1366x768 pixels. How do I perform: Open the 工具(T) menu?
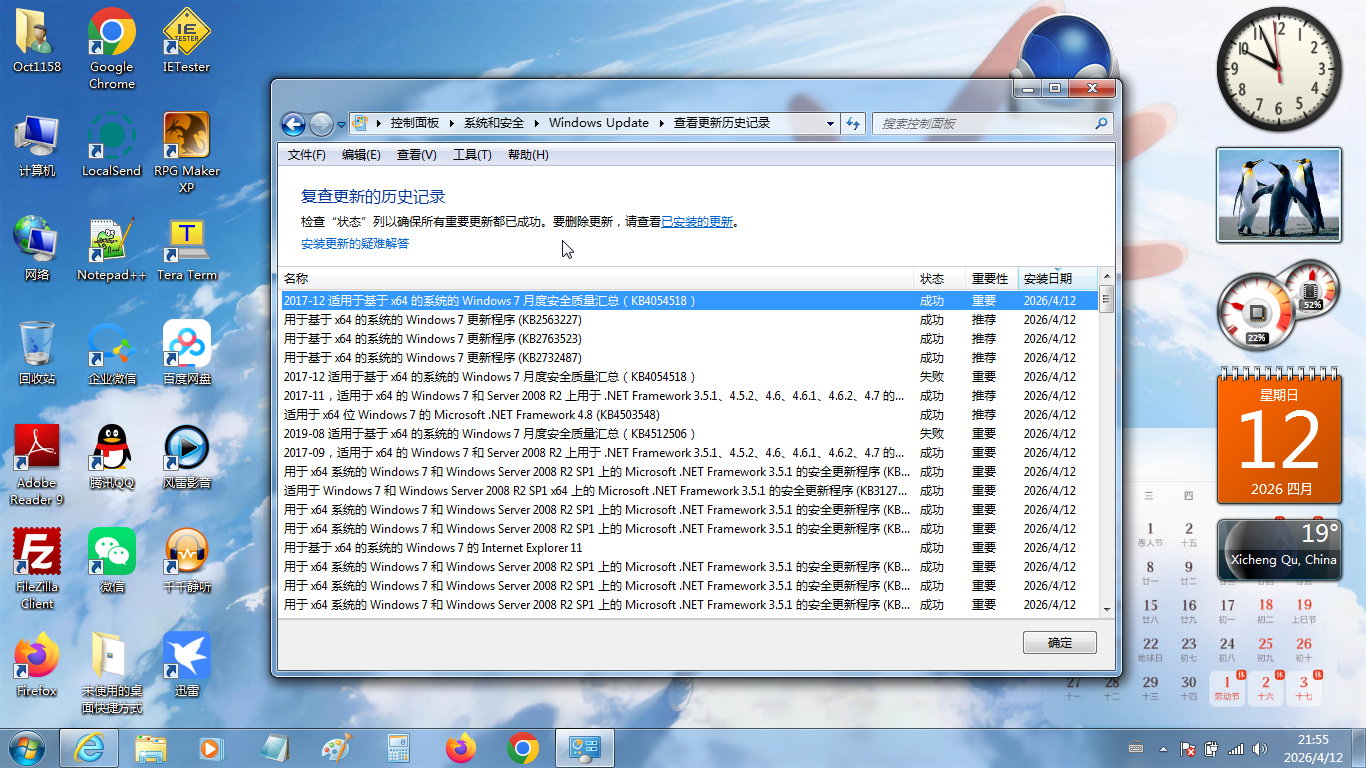tap(472, 155)
